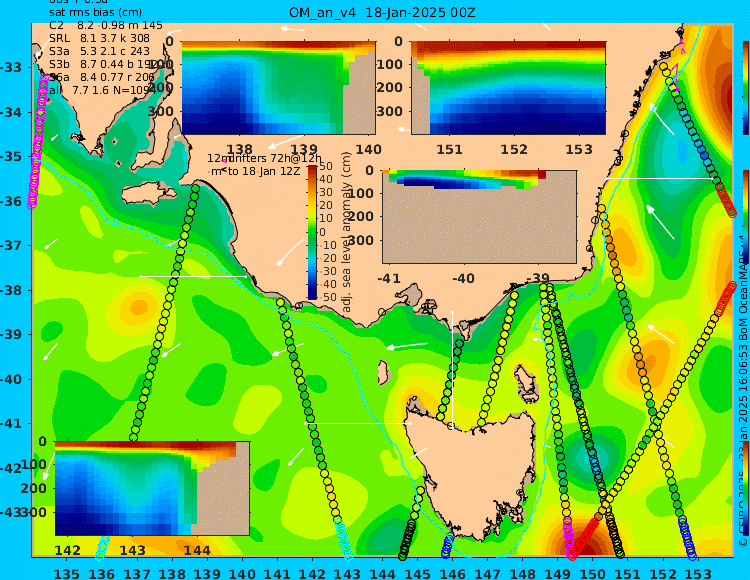Click the 145 label on the main longitude axis
750x580 pixels.
pyautogui.click(x=417, y=573)
